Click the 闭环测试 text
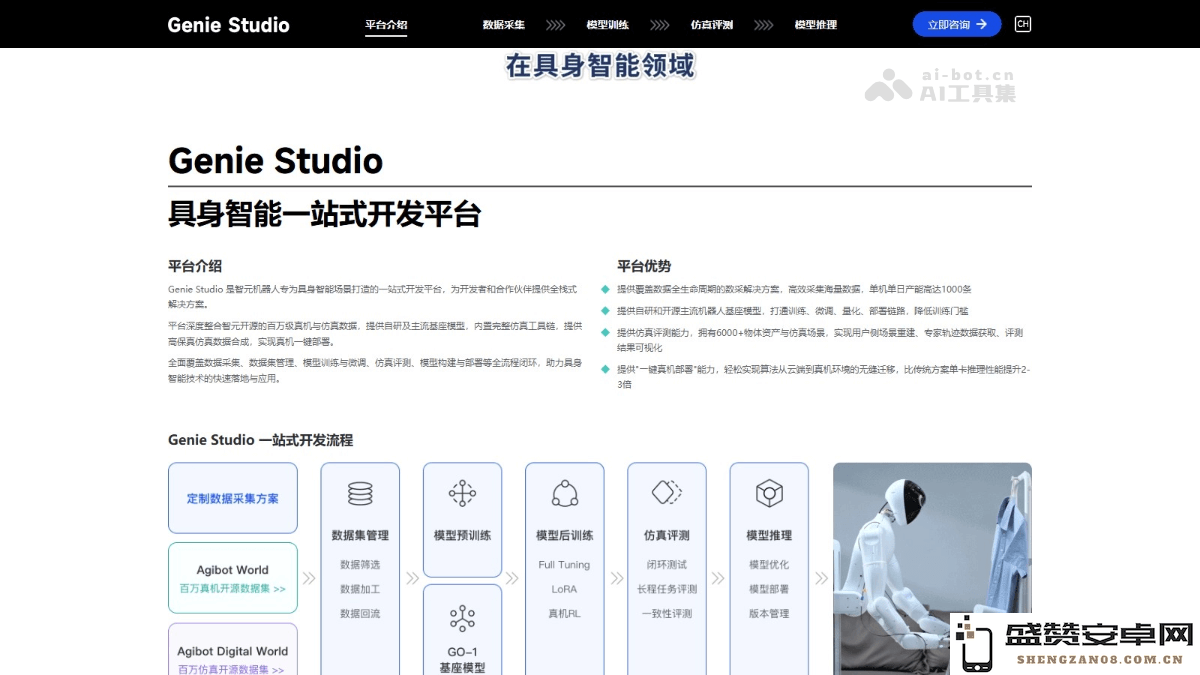 [667, 565]
